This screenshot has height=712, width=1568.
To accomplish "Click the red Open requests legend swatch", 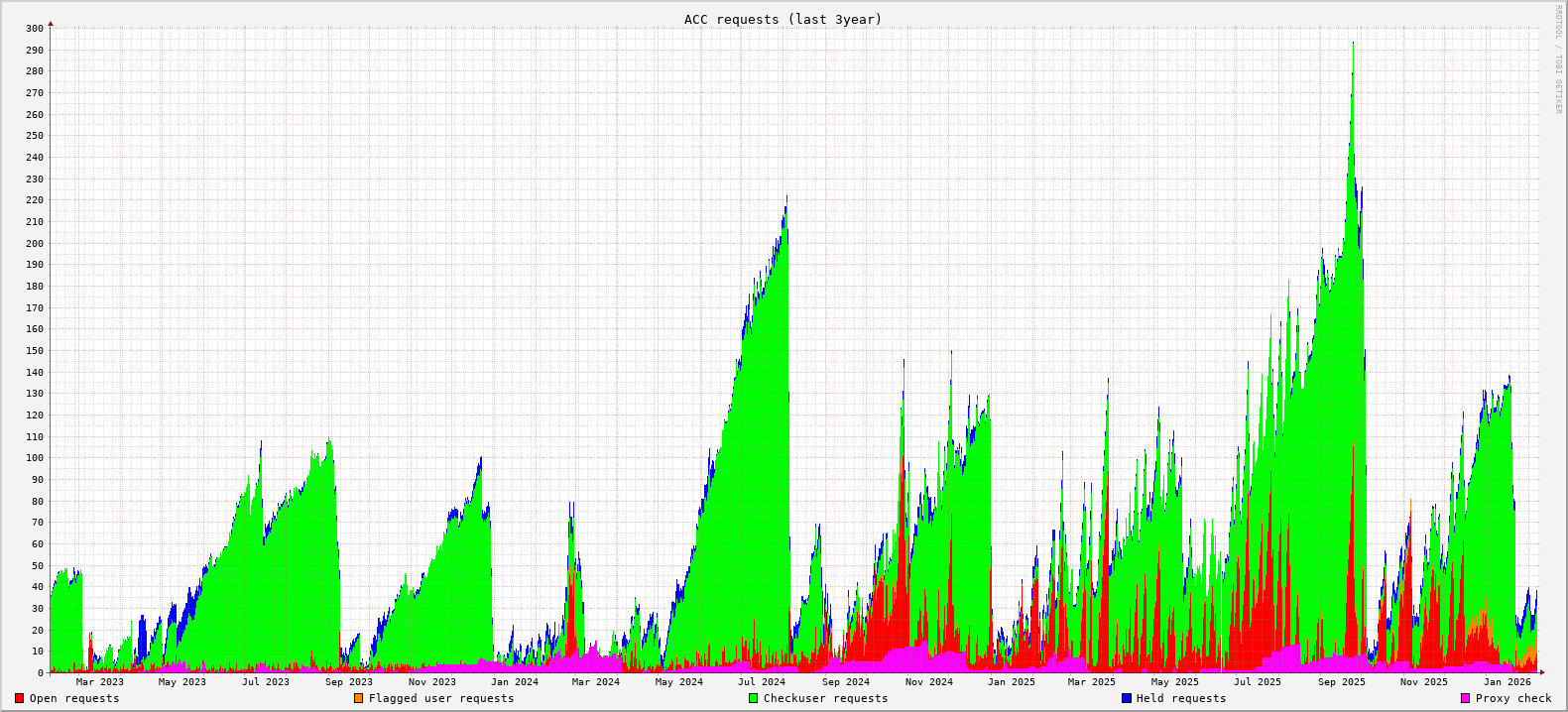I will point(20,698).
